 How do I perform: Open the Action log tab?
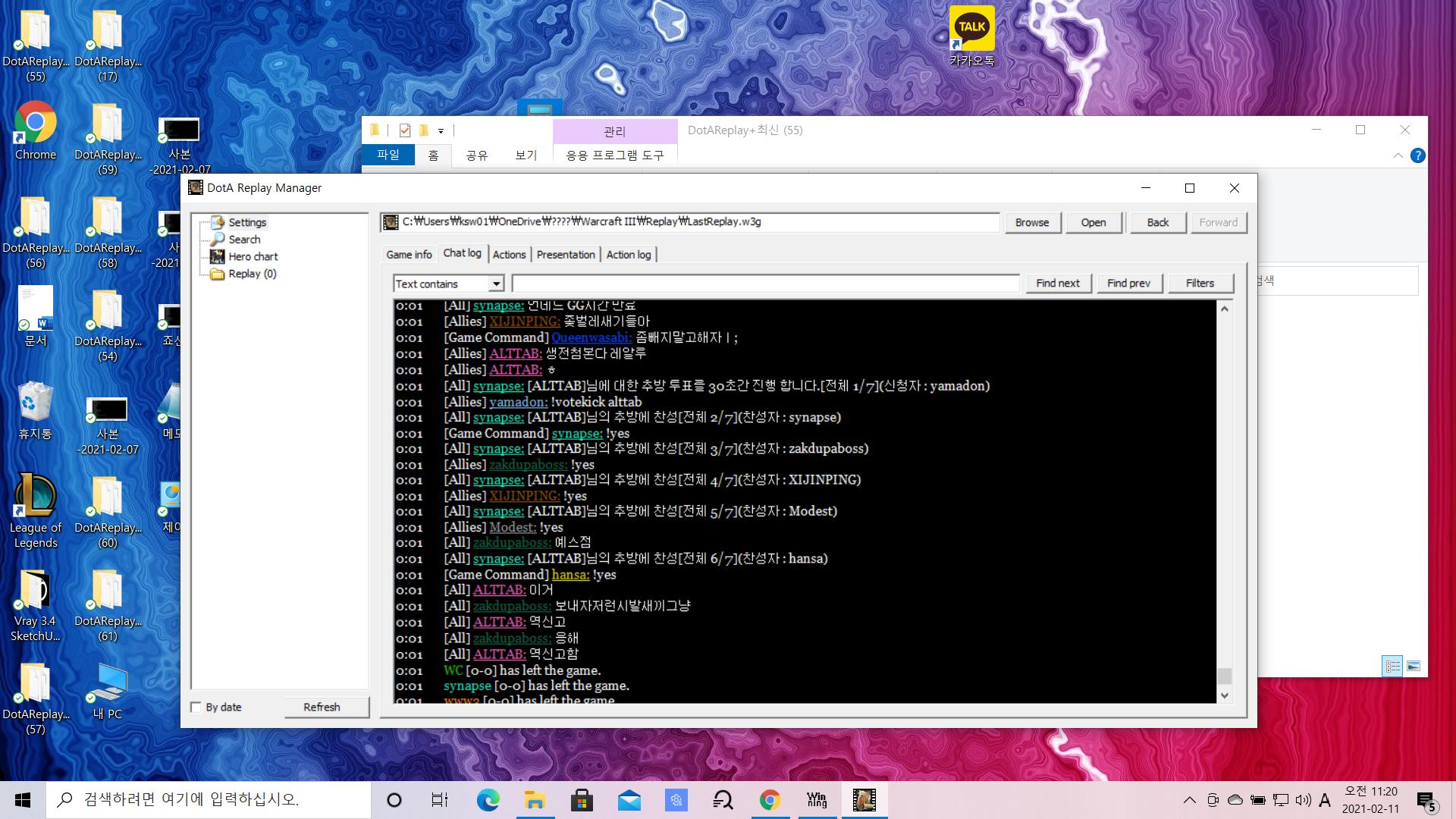(x=629, y=255)
